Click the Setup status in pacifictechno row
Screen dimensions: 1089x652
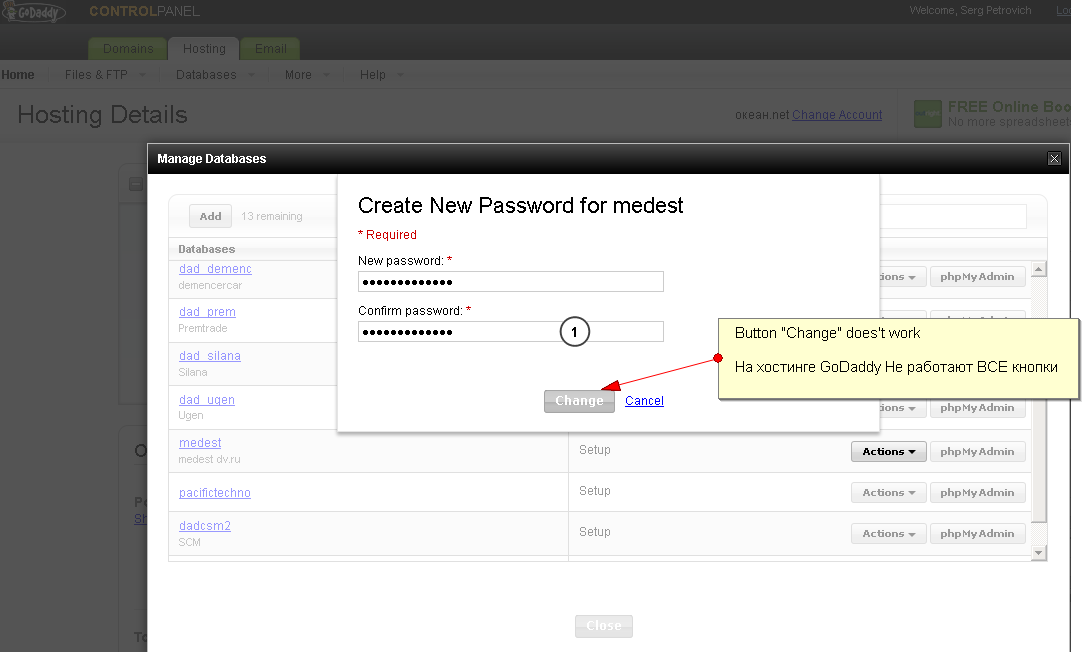click(595, 491)
